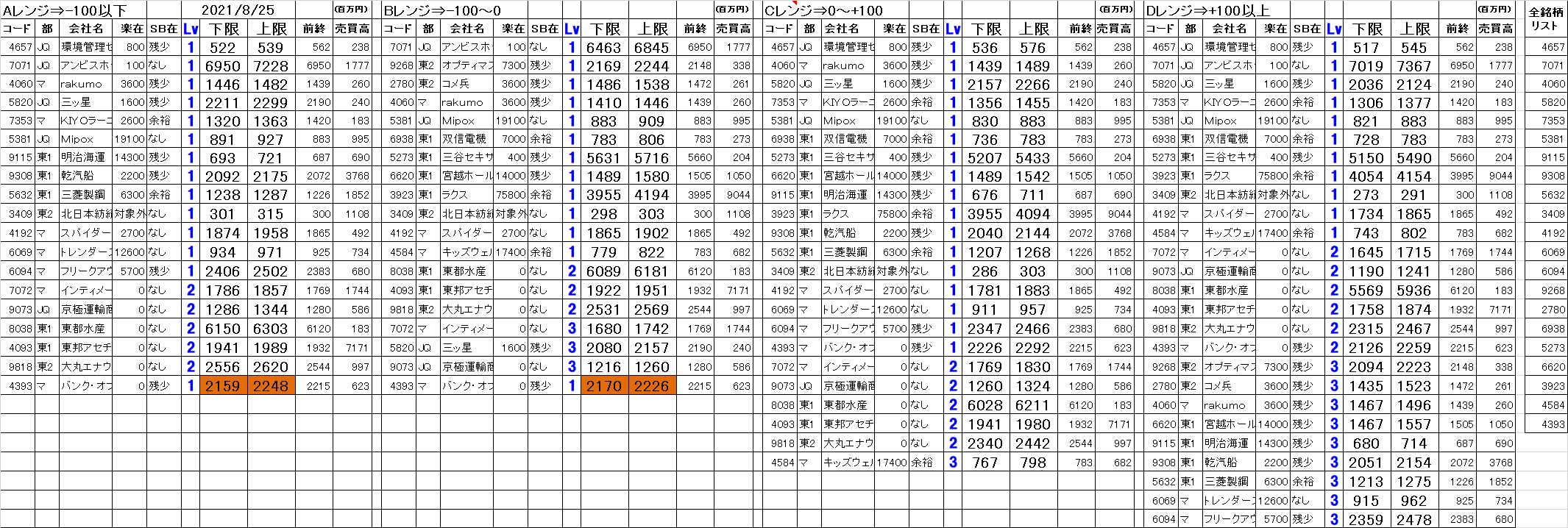Select the cell with value 6303
The height and width of the screenshot is (528, 1568).
(271, 328)
